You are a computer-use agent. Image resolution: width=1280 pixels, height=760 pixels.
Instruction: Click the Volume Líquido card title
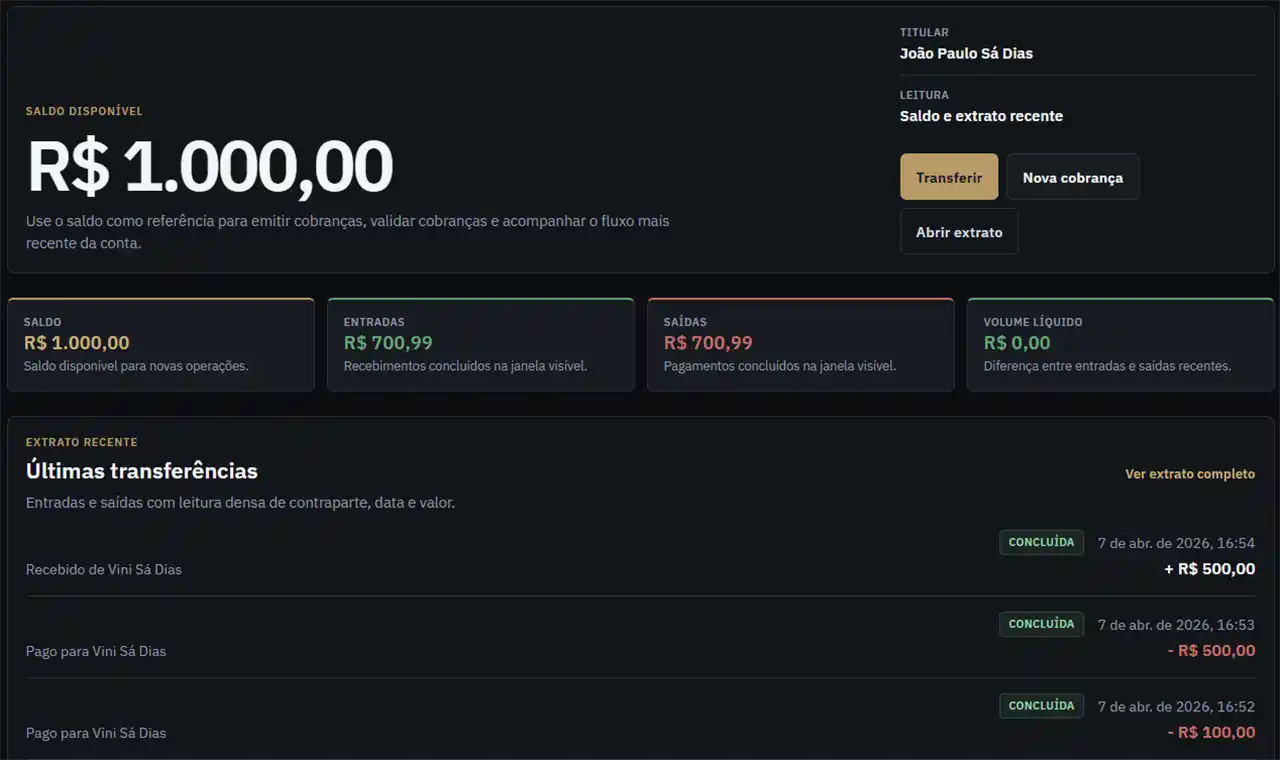click(x=1033, y=322)
